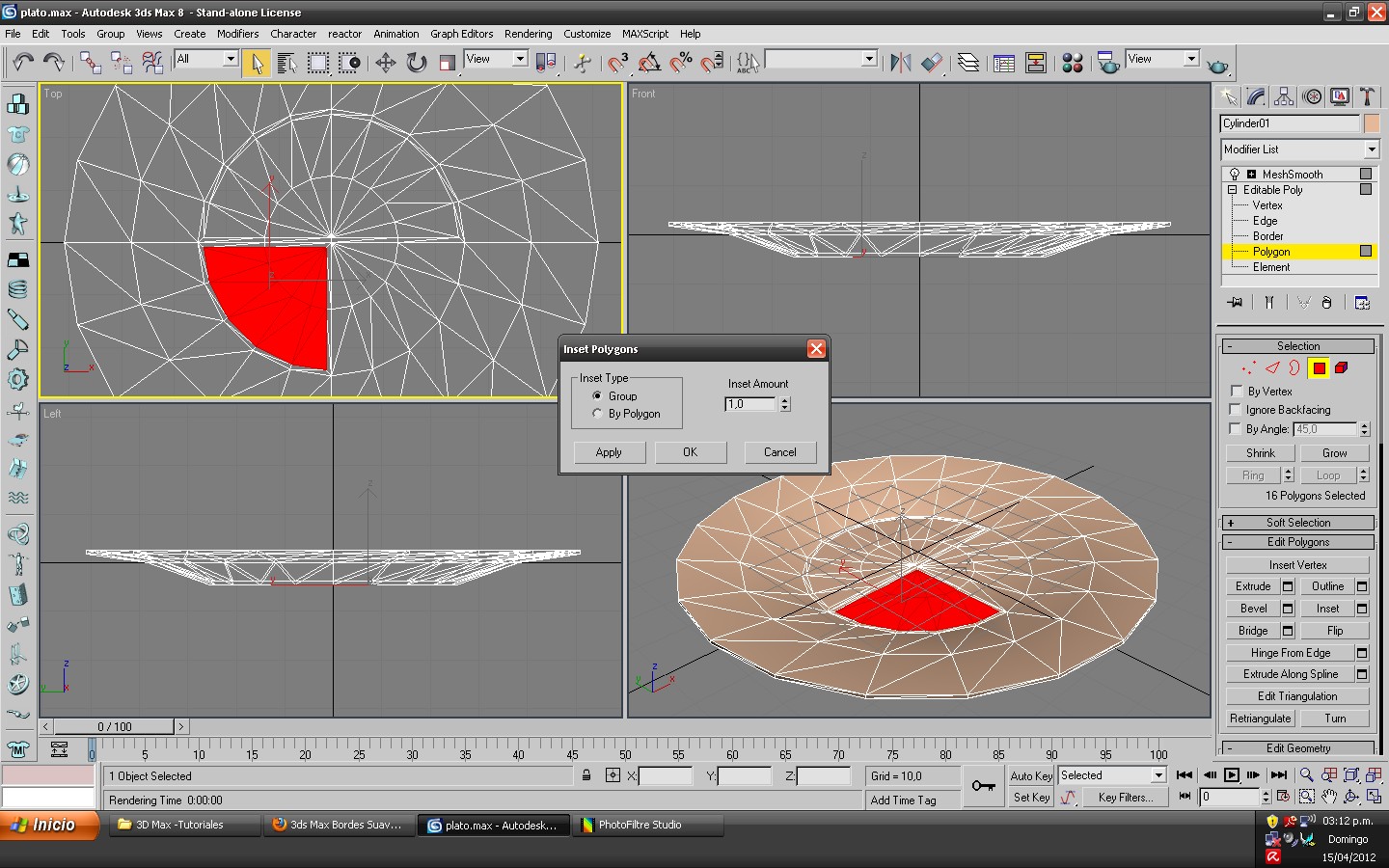Activate the Select and Link tool
1389x868 pixels.
click(91, 63)
